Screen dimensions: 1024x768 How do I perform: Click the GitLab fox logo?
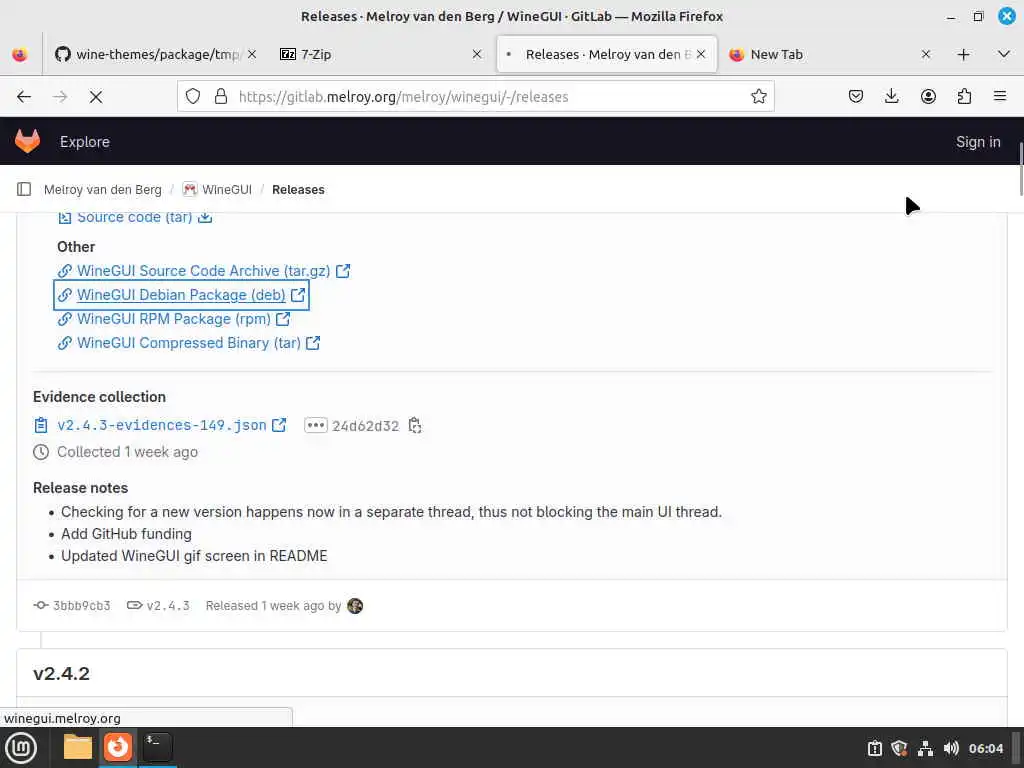point(27,141)
